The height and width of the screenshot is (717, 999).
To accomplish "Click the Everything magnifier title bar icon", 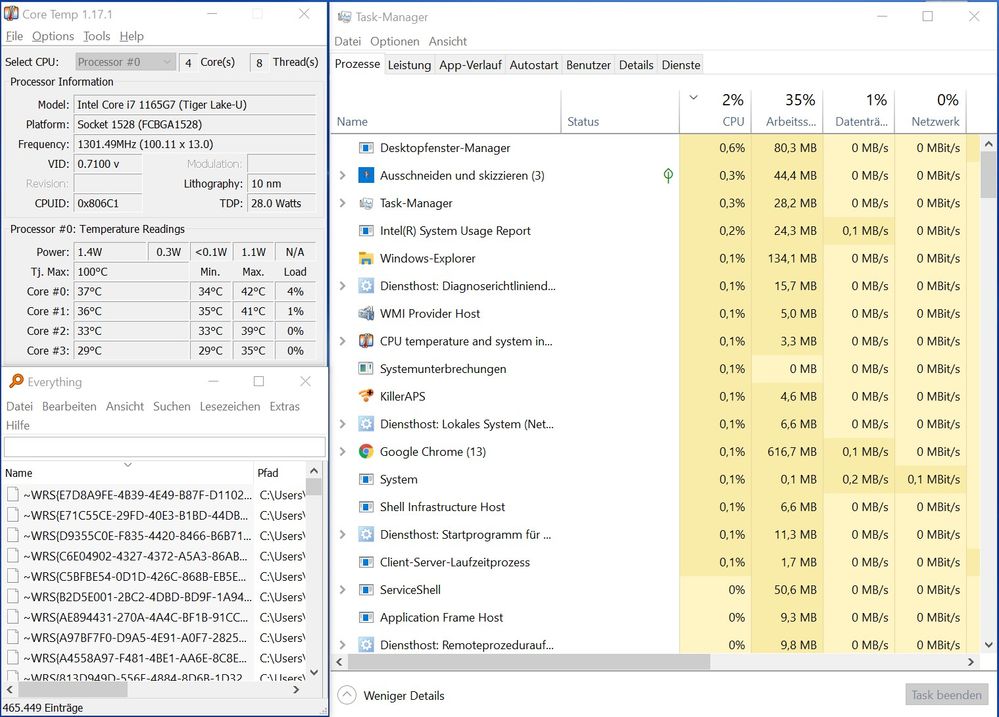I will pos(16,381).
